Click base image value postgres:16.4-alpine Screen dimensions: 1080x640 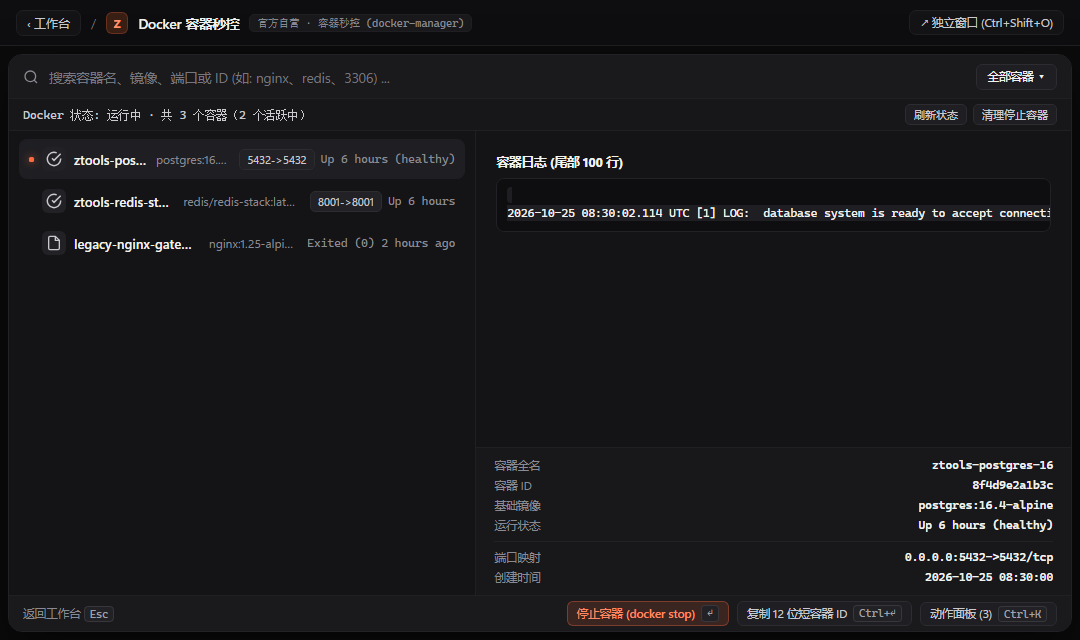pos(985,505)
